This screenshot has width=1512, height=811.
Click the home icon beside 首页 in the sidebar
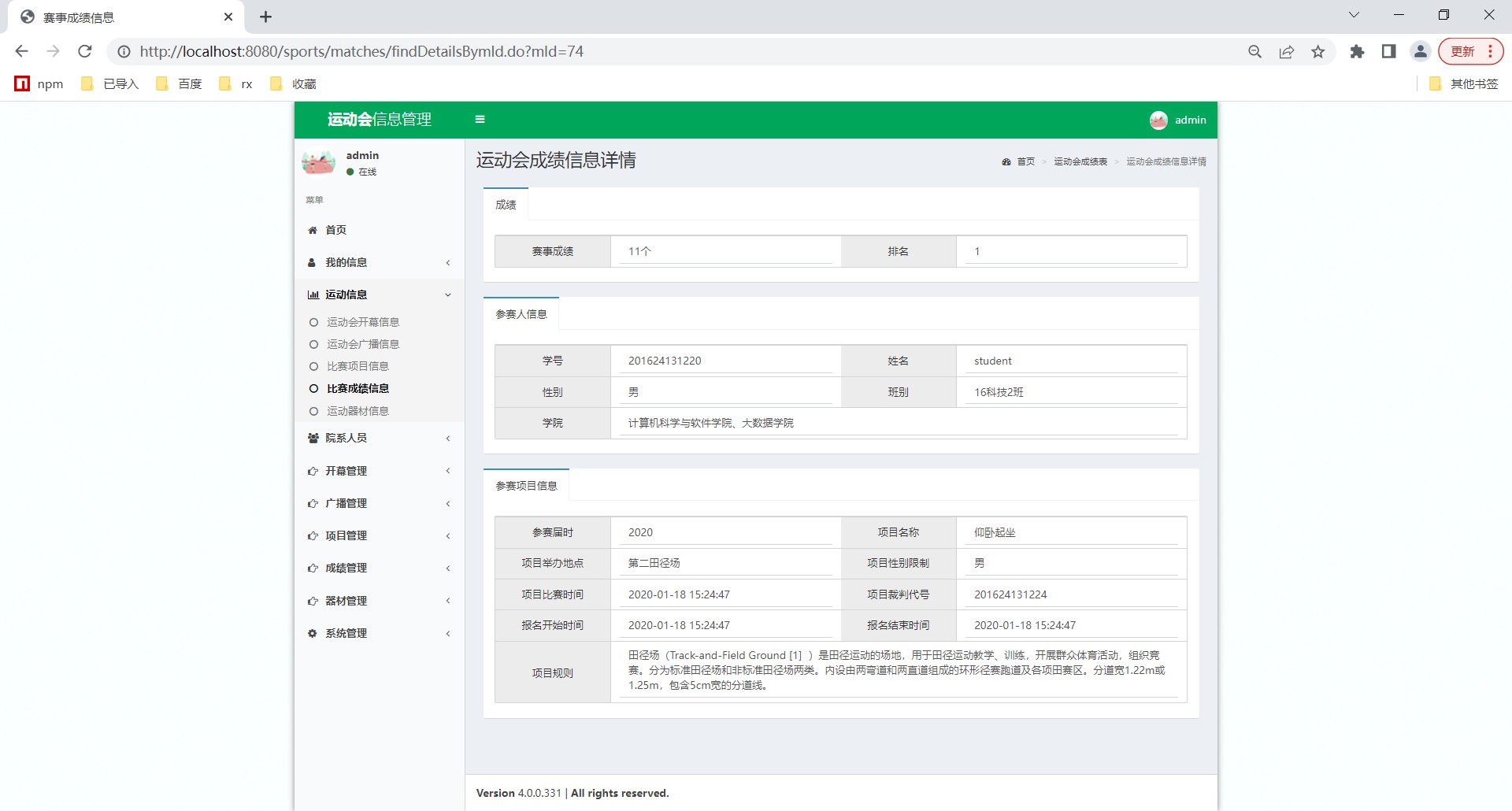pyautogui.click(x=313, y=230)
